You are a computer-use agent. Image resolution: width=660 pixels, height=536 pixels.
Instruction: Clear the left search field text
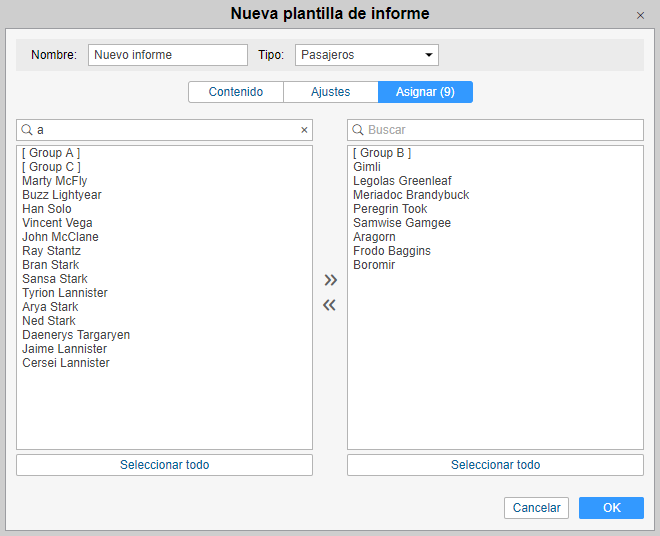[x=304, y=130]
